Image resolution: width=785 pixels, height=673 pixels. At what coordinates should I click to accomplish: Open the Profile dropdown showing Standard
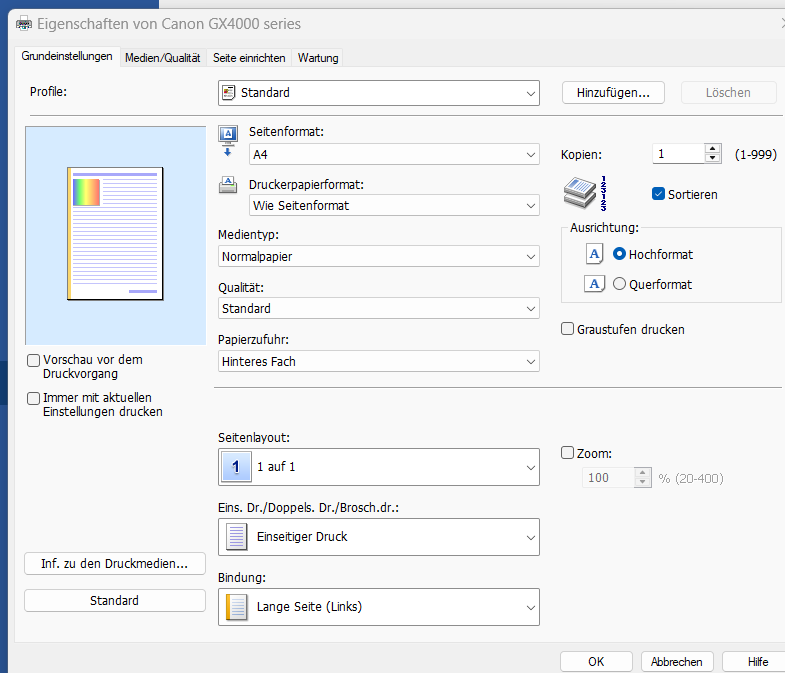(x=379, y=93)
